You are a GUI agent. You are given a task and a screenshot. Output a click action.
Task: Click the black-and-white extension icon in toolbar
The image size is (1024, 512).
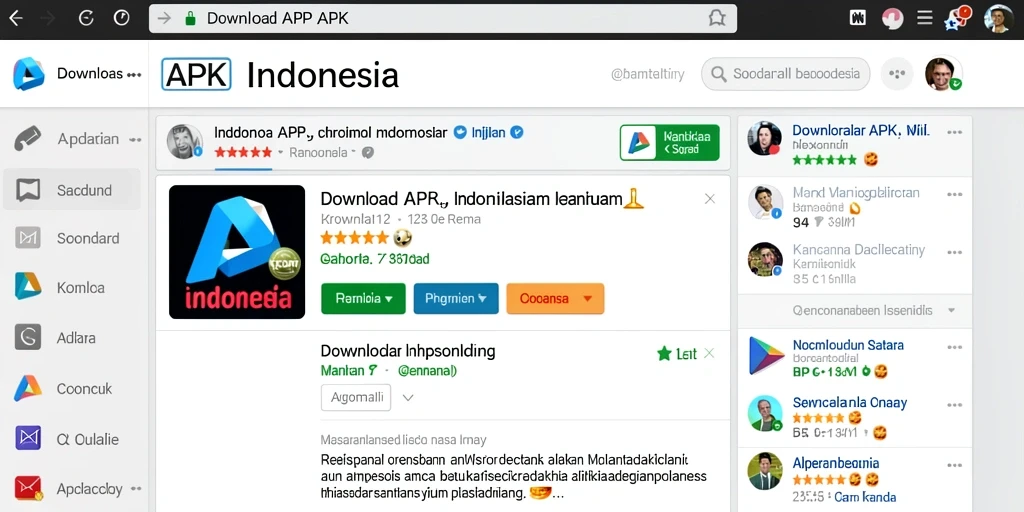(x=857, y=18)
